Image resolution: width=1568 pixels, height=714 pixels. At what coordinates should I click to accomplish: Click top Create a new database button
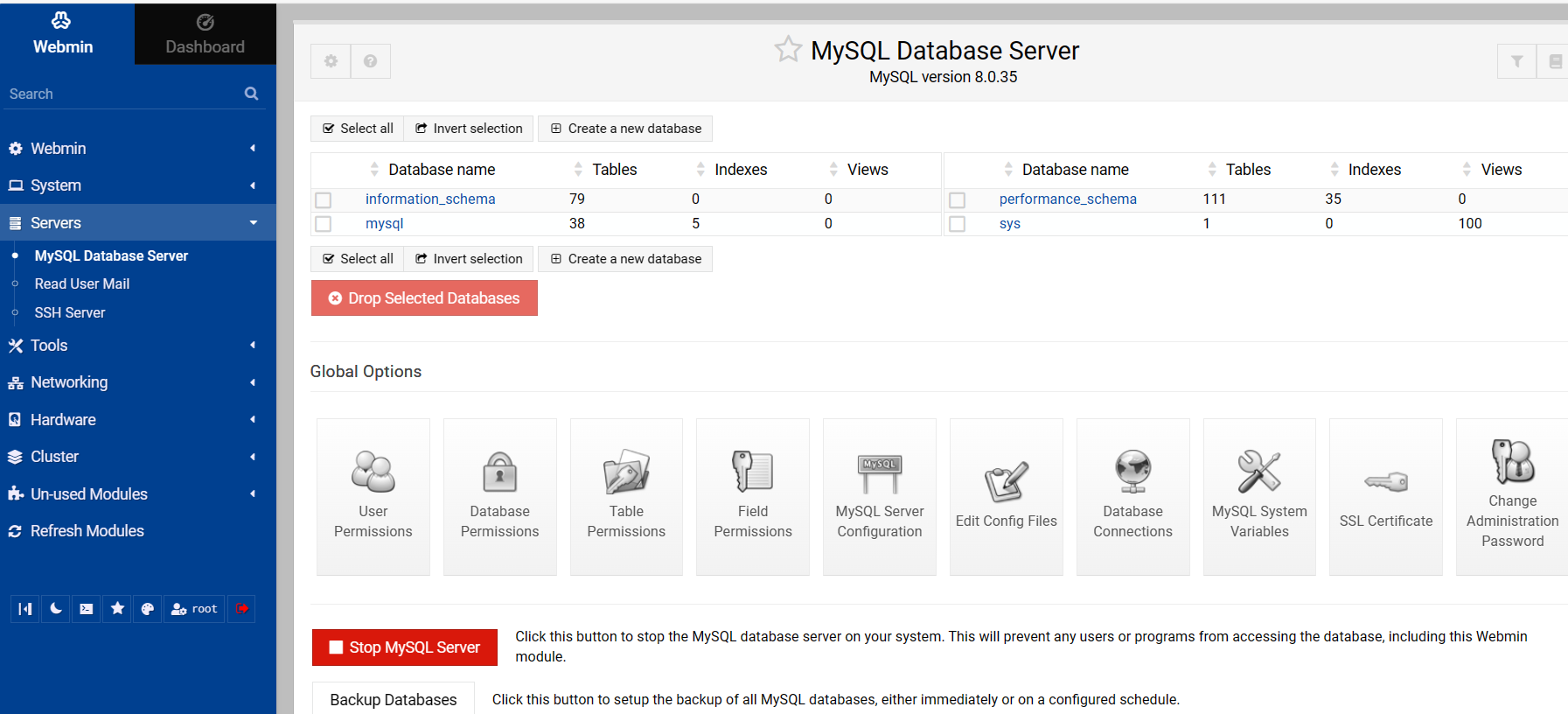[x=625, y=129]
